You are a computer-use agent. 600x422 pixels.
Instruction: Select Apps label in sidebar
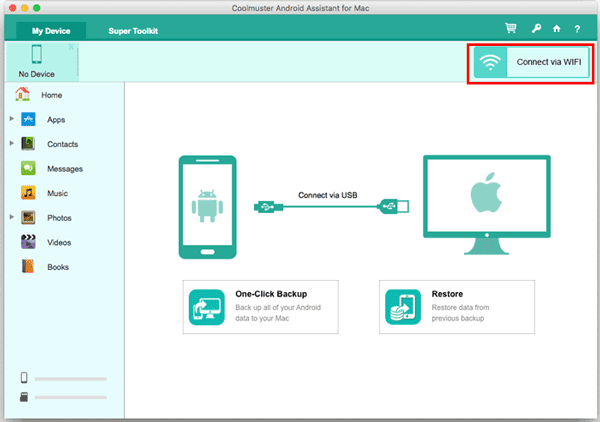pyautogui.click(x=56, y=120)
